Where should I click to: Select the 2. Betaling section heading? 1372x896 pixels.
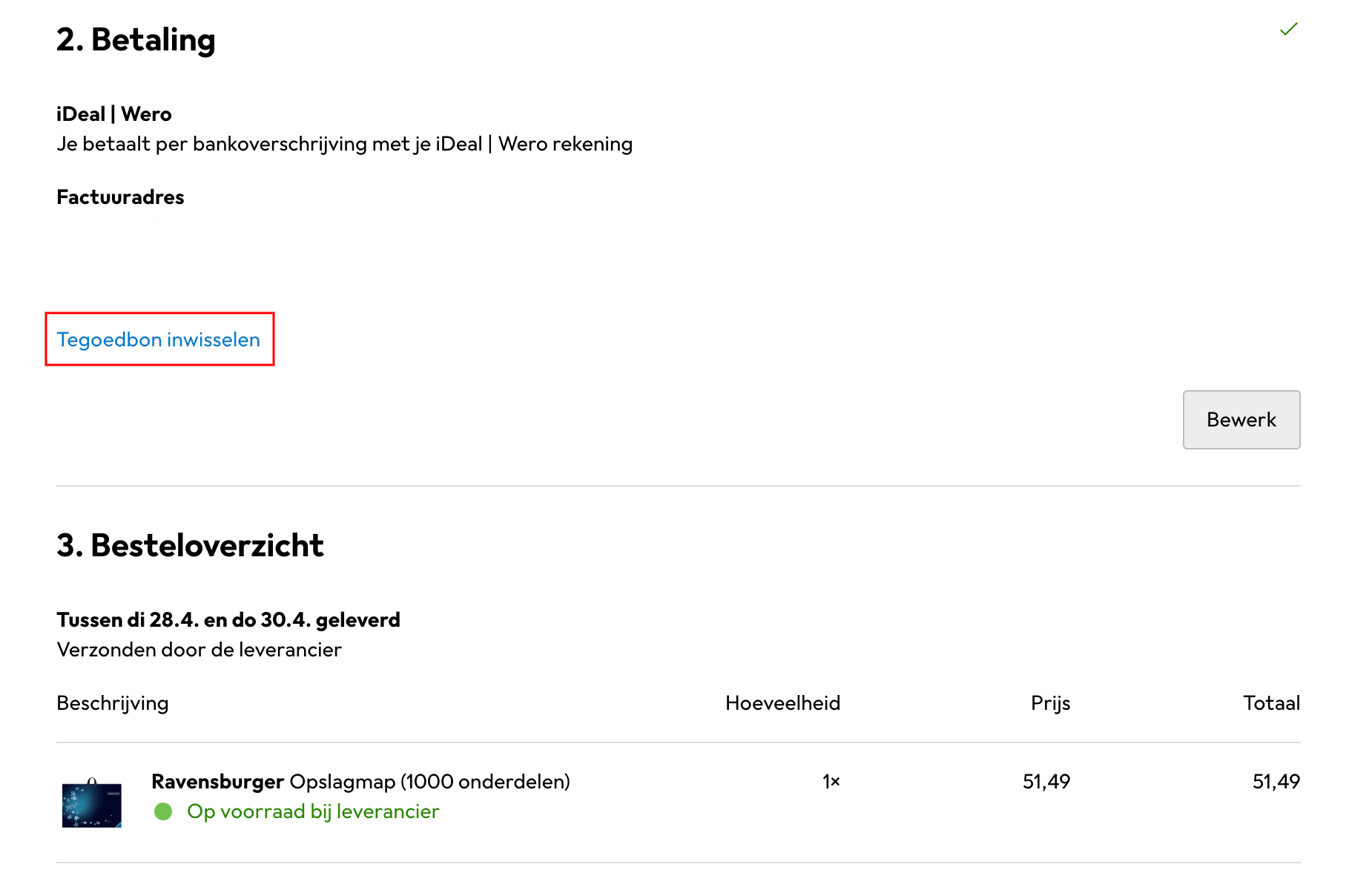tap(136, 39)
